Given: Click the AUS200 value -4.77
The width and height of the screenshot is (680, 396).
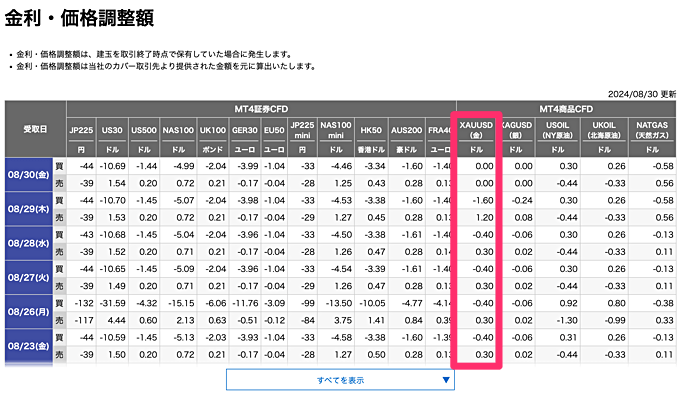Looking at the screenshot, I should click(412, 303).
